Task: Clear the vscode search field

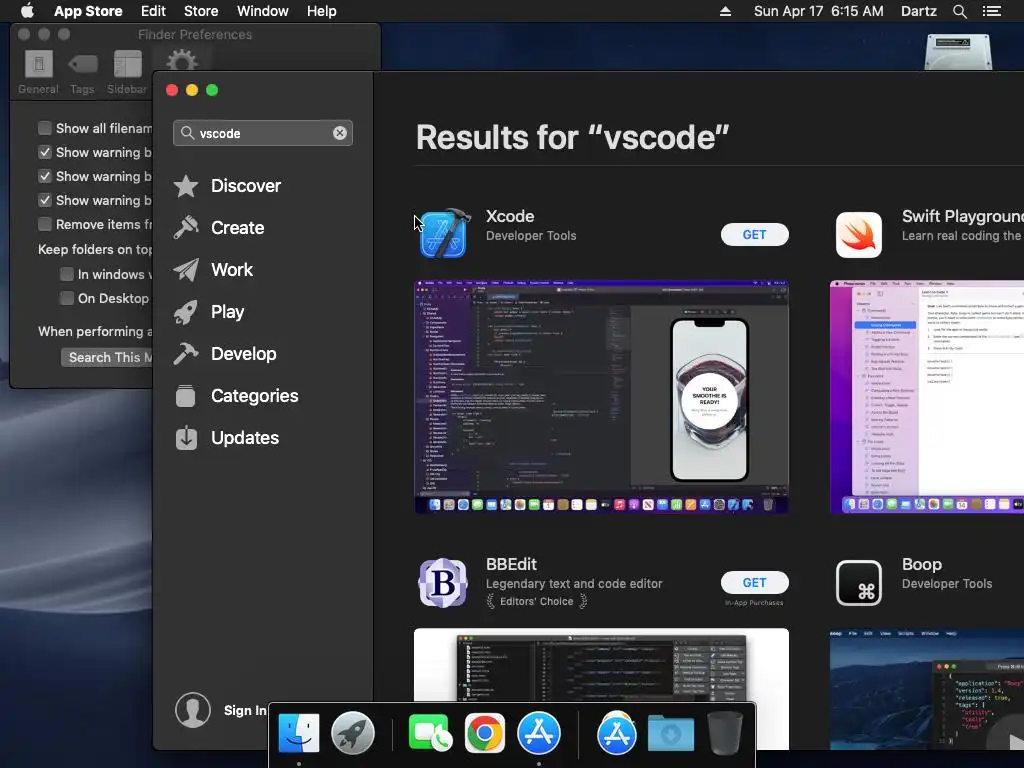Action: point(340,133)
